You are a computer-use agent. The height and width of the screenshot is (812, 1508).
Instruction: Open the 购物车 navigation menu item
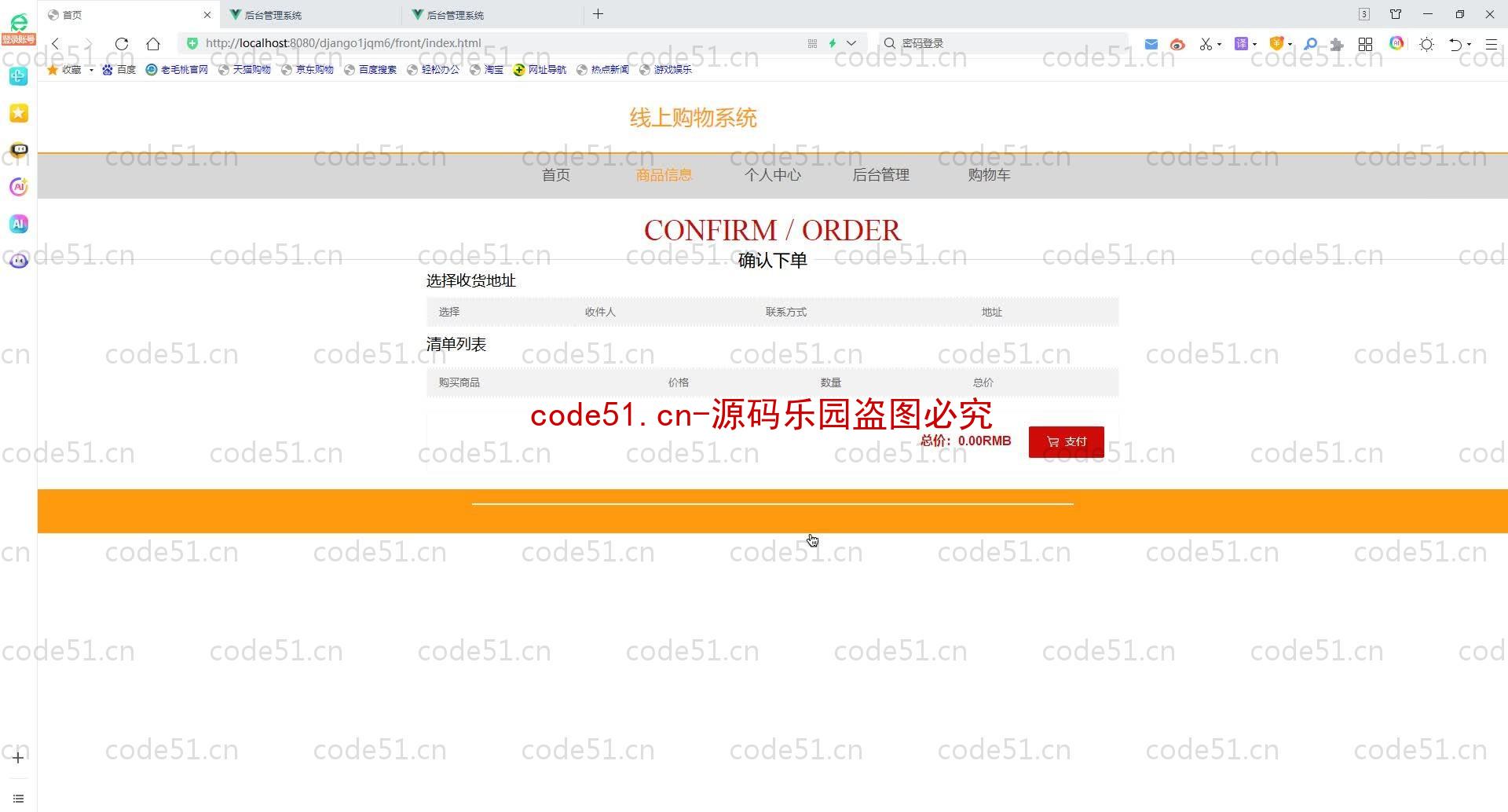click(989, 175)
